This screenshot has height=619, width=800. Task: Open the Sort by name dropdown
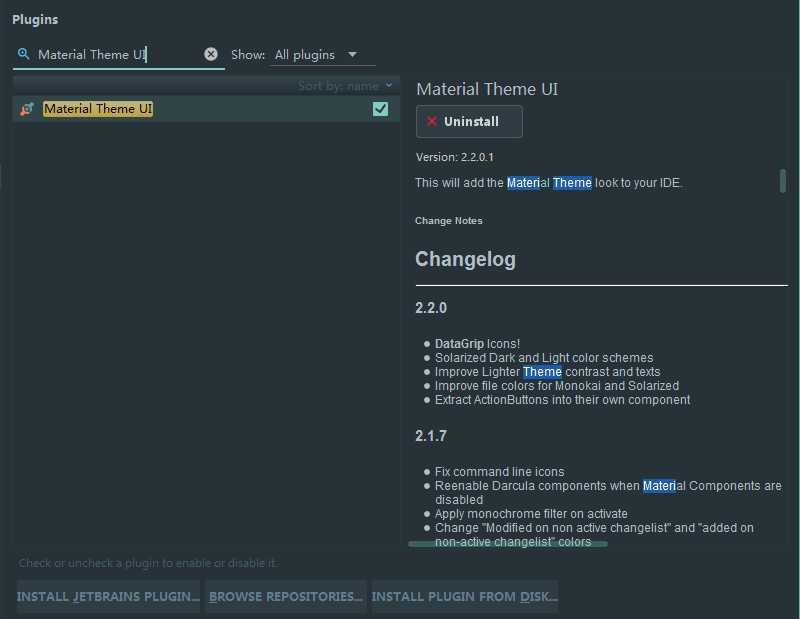pyautogui.click(x=345, y=86)
